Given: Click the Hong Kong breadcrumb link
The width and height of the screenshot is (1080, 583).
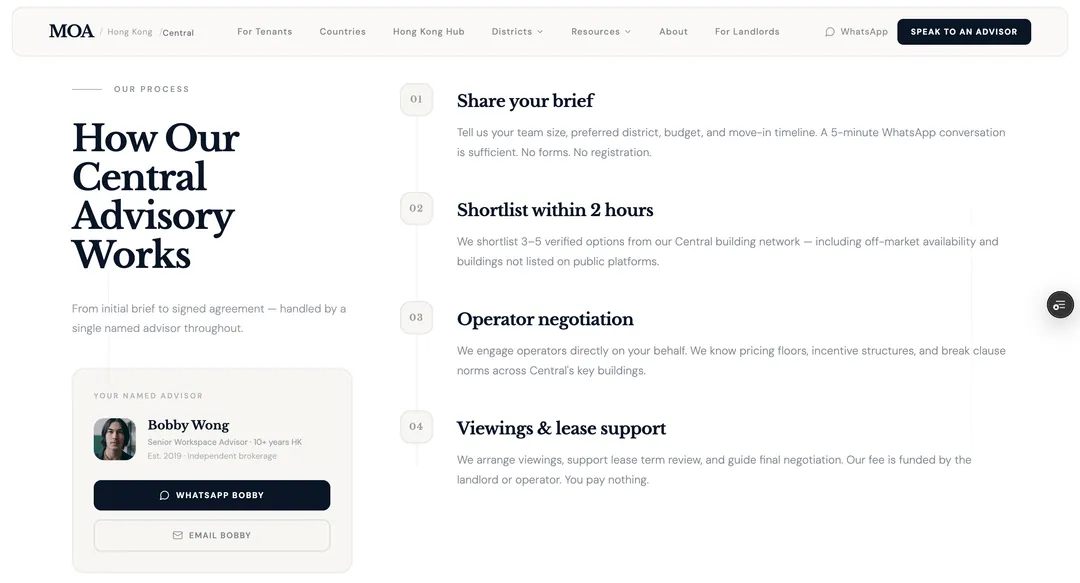Looking at the screenshot, I should click(x=129, y=31).
